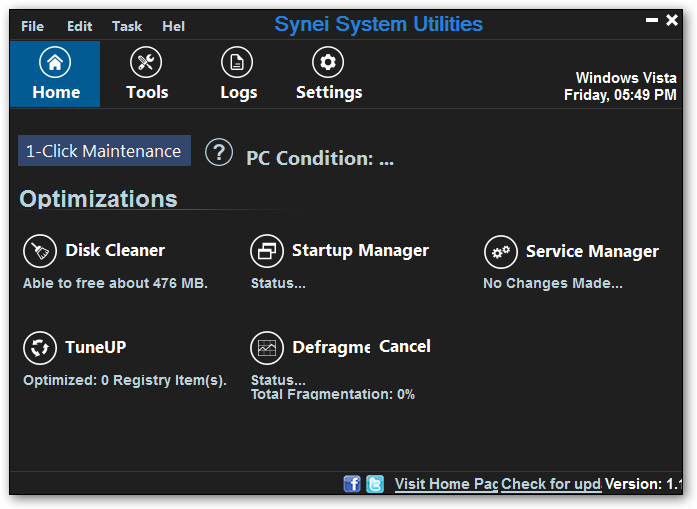This screenshot has height=509, width=697.
Task: Open the Twitter icon in footer
Action: pyautogui.click(x=375, y=484)
